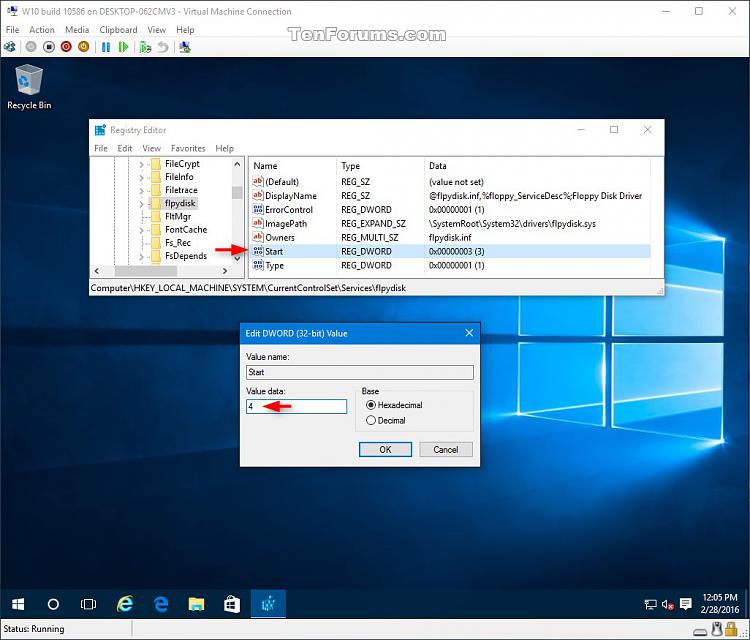
Task: Click the Value data input field
Action: [x=297, y=407]
